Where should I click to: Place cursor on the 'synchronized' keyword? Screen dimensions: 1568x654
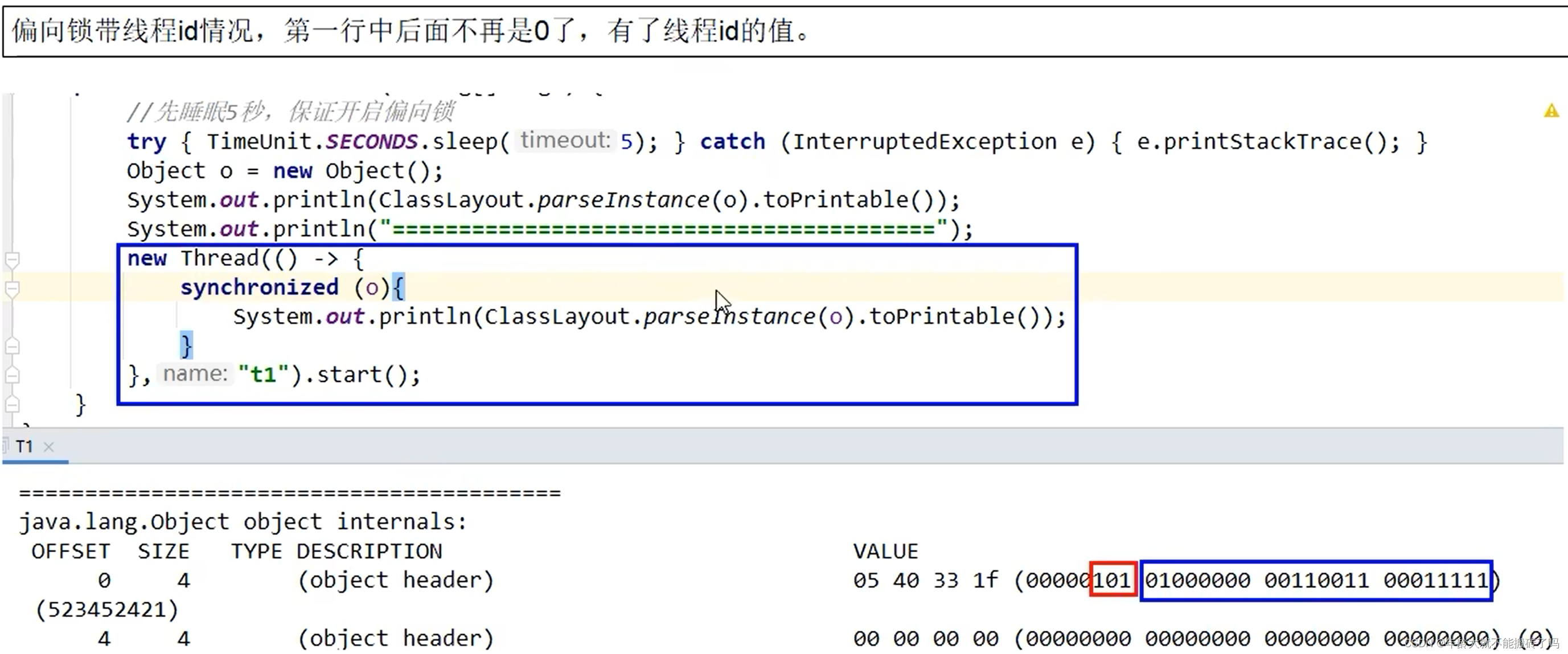pyautogui.click(x=259, y=287)
